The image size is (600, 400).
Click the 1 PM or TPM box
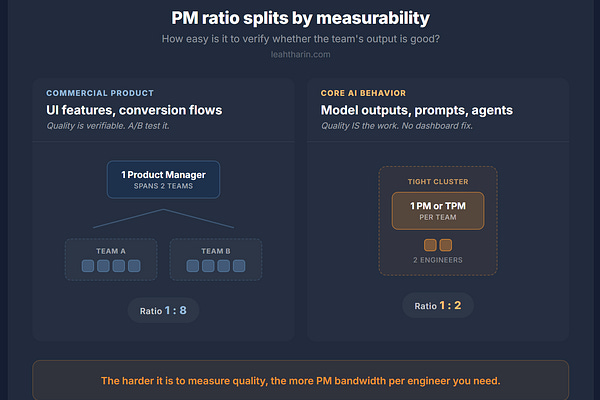(x=438, y=211)
